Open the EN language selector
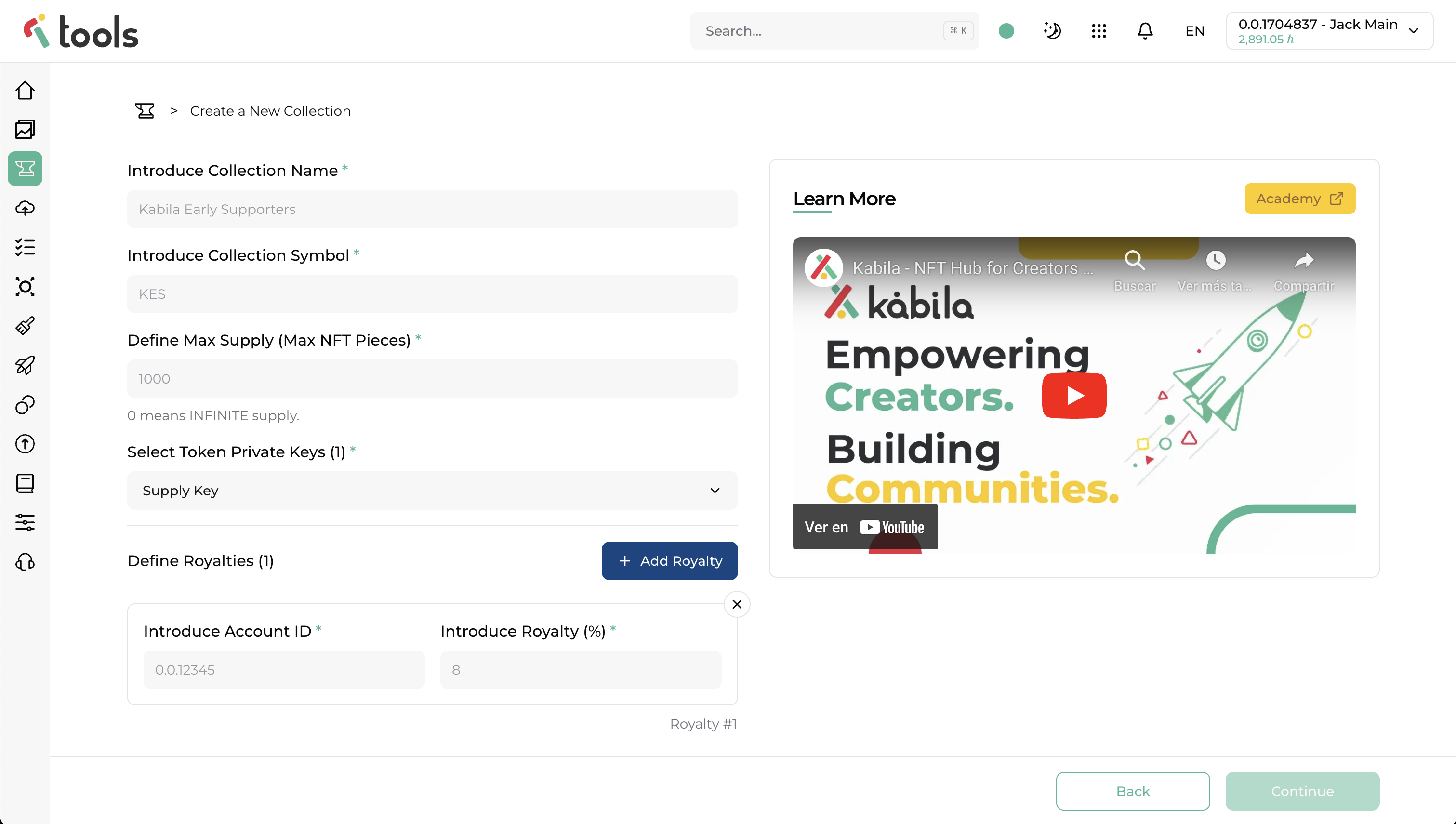This screenshot has height=824, width=1456. 1195,31
